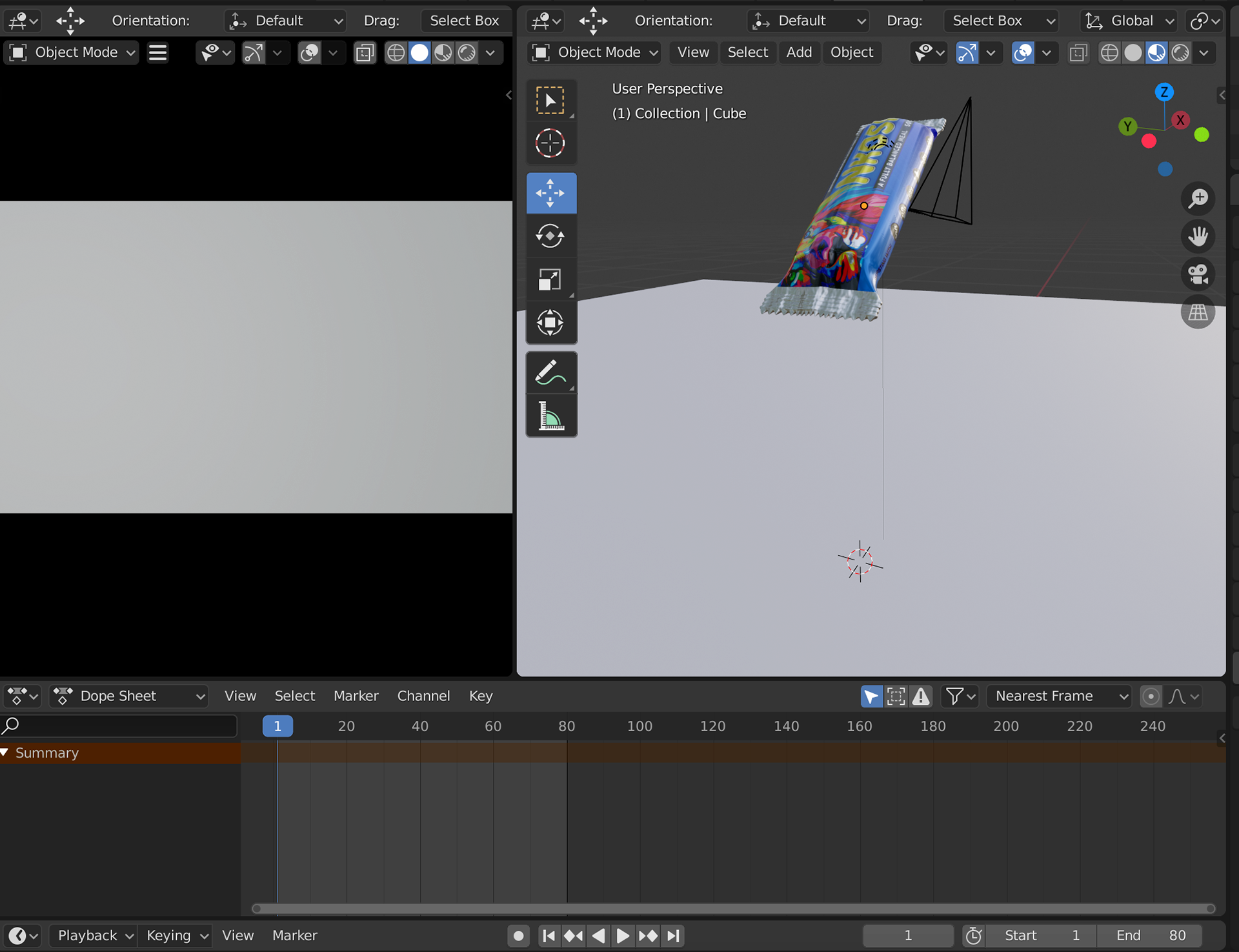Open the Select menu in 3D viewport
Screen dimensions: 1239x952
click(748, 52)
